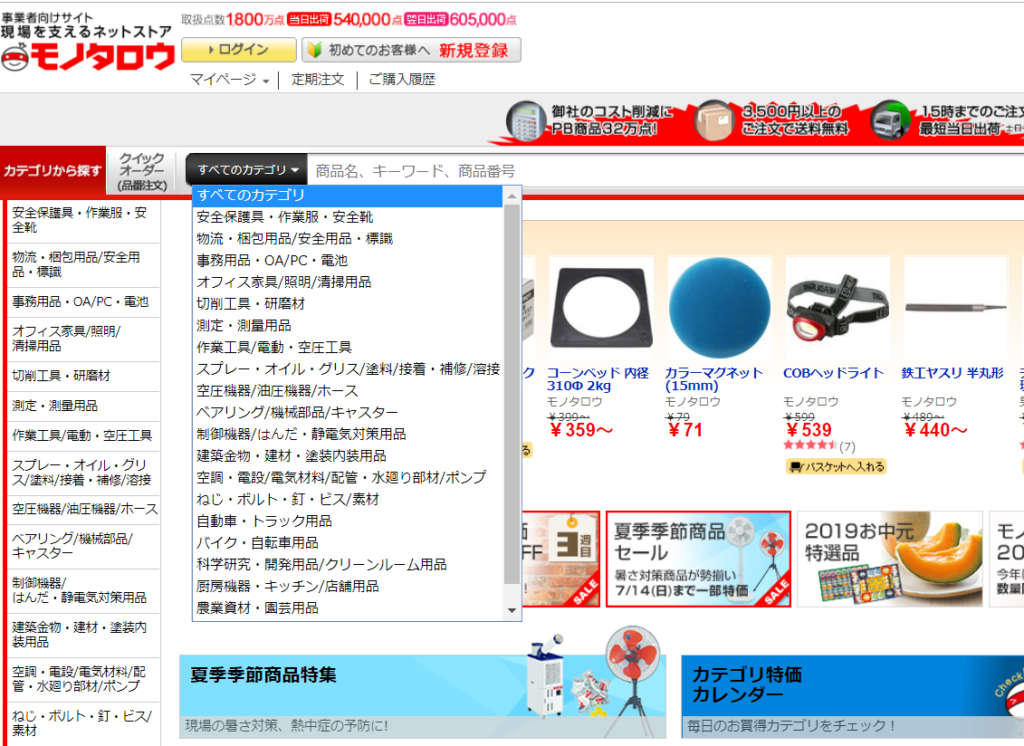Open the 夏季季節商品特集 banner

423,697
